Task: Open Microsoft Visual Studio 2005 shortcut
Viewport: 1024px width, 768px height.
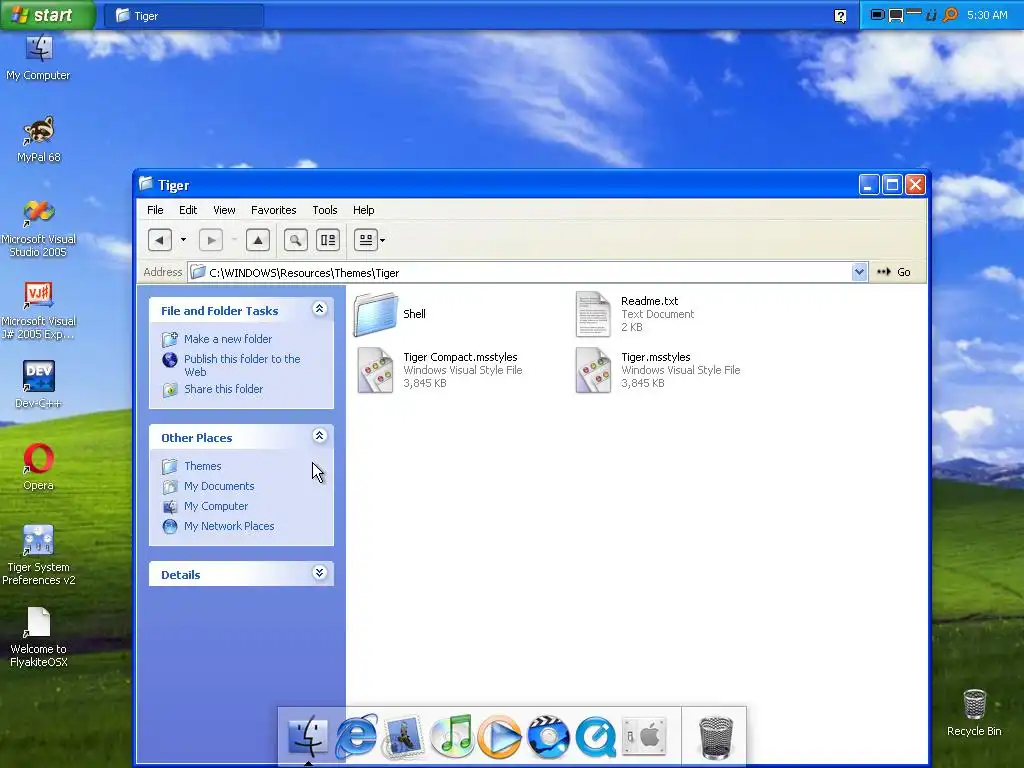Action: click(x=39, y=227)
